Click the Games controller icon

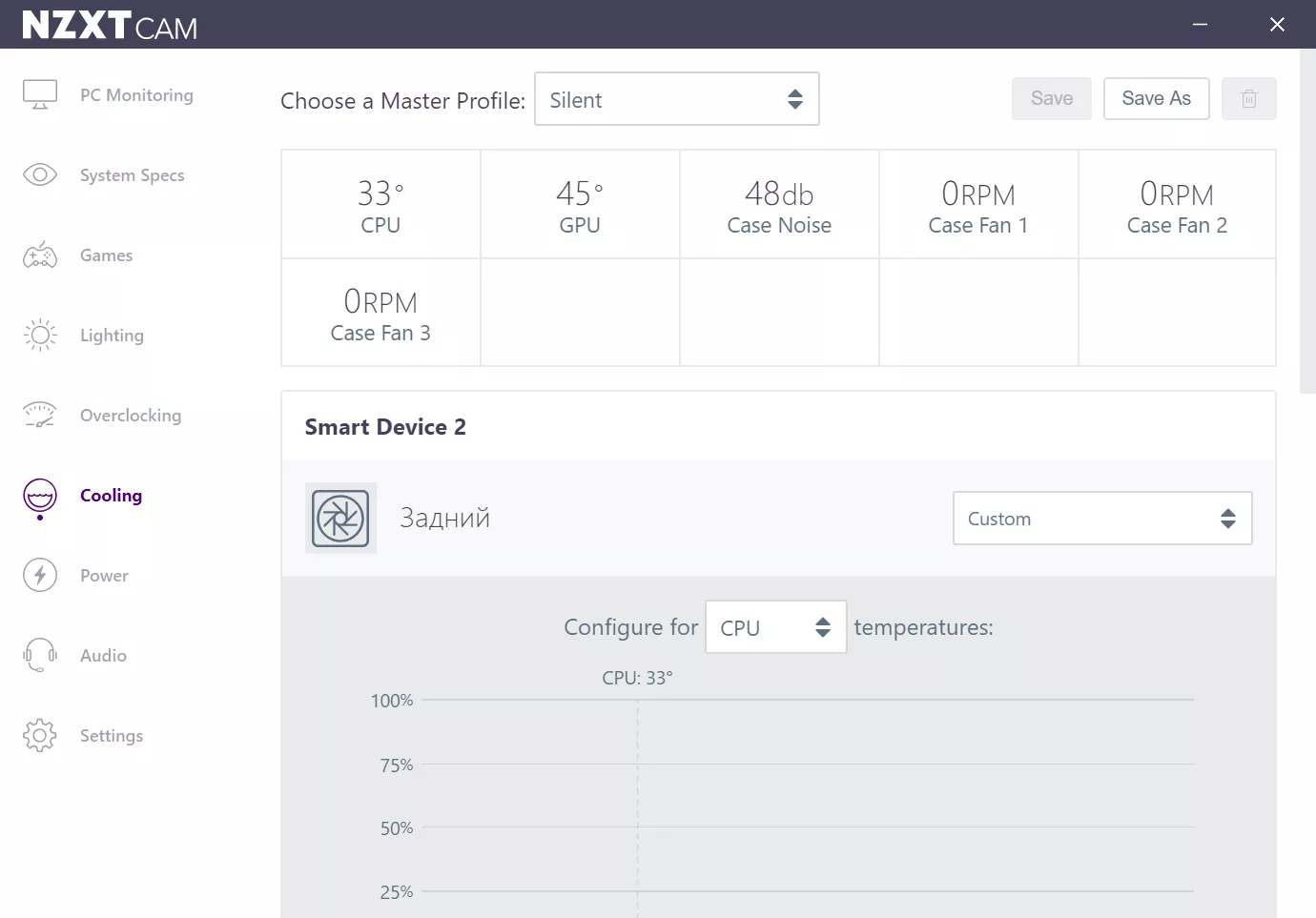[40, 255]
